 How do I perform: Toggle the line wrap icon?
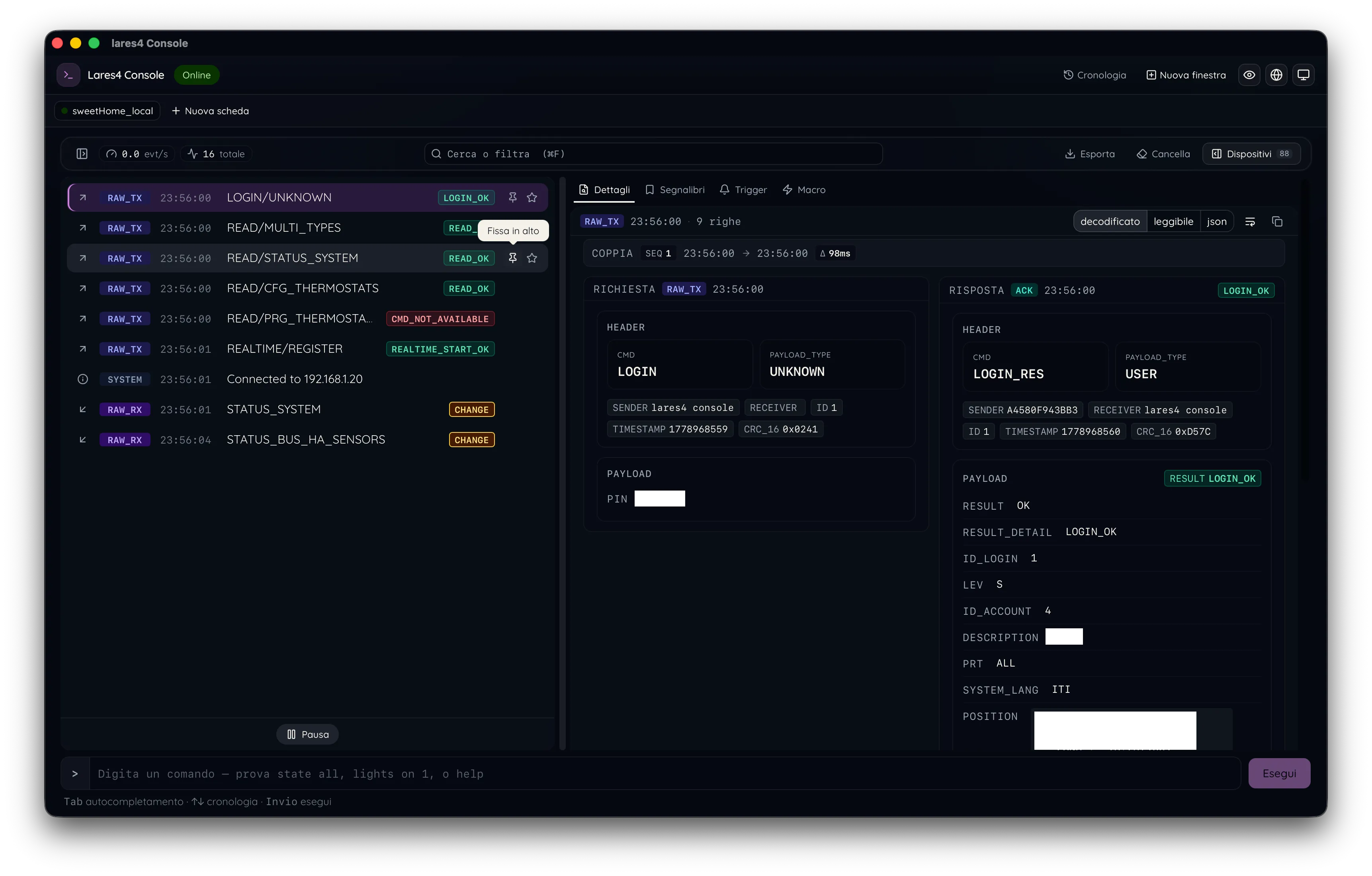[1250, 221]
